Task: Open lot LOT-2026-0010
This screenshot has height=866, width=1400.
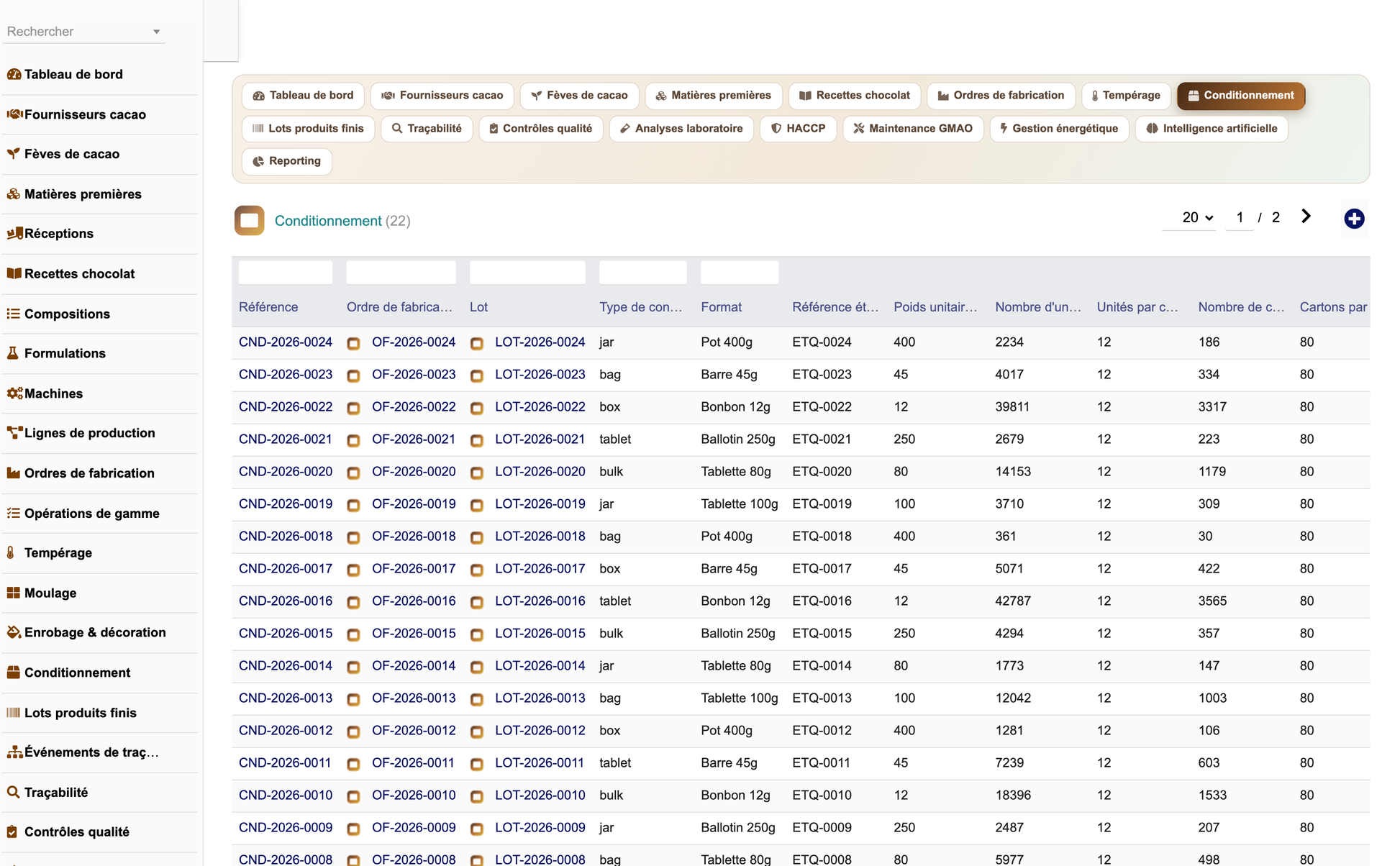Action: (540, 796)
